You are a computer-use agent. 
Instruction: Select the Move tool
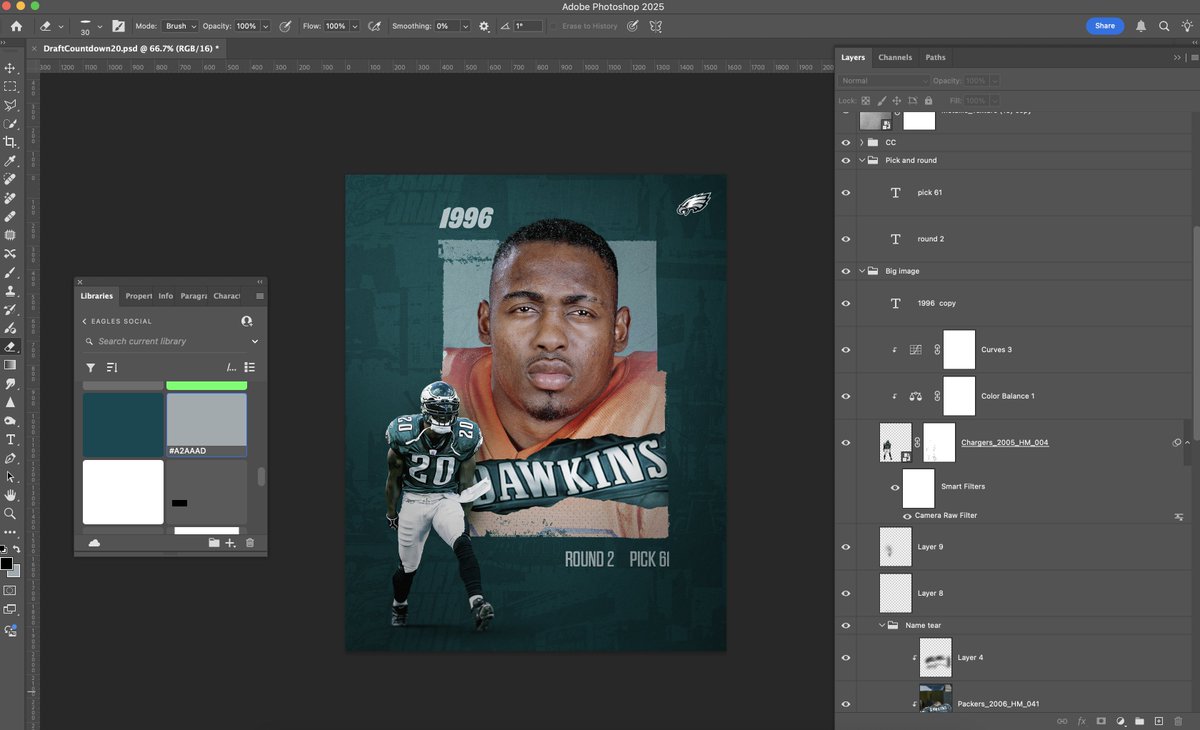(x=10, y=68)
